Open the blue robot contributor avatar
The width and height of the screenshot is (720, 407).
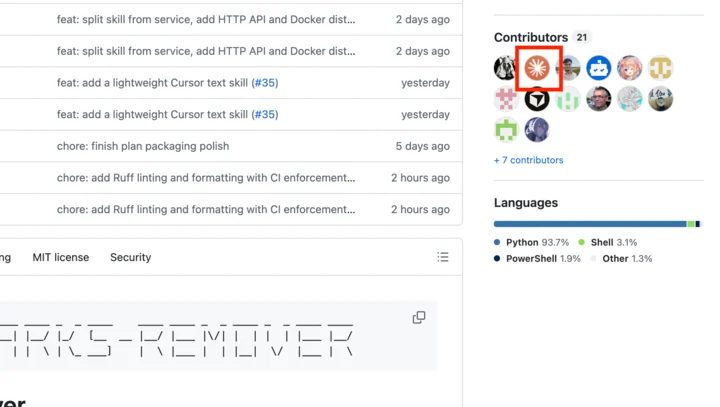(x=598, y=68)
